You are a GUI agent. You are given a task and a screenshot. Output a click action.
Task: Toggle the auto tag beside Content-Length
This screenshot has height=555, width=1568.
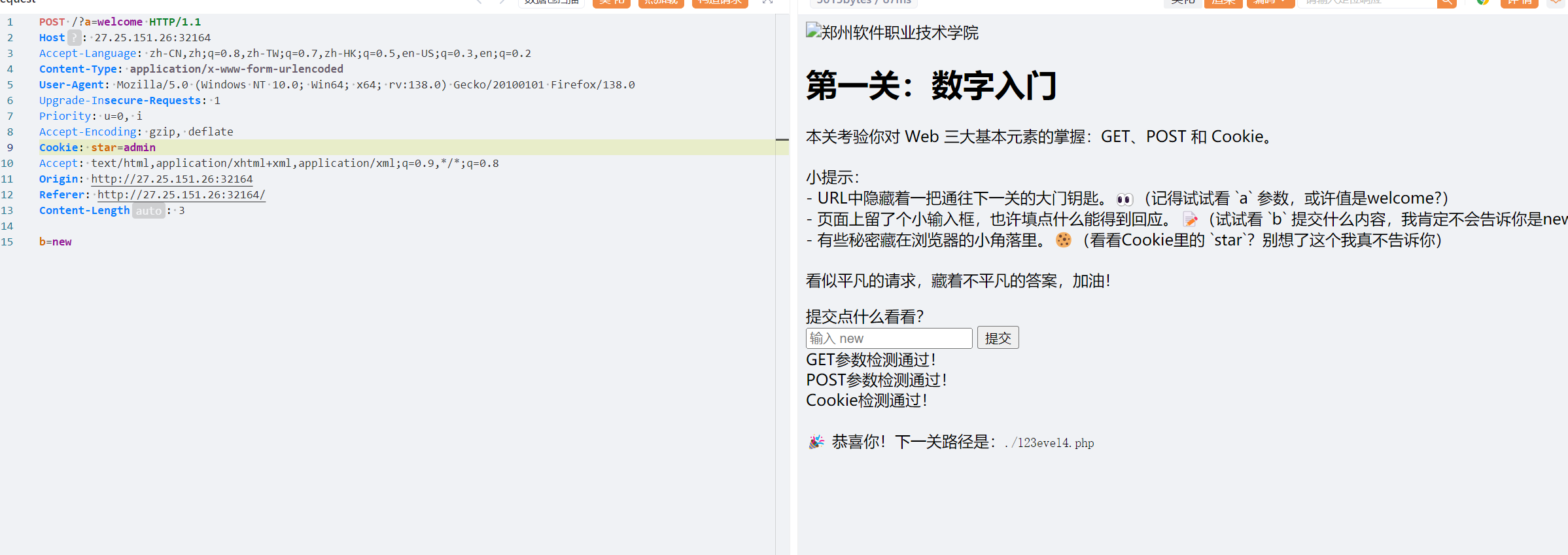tap(148, 211)
